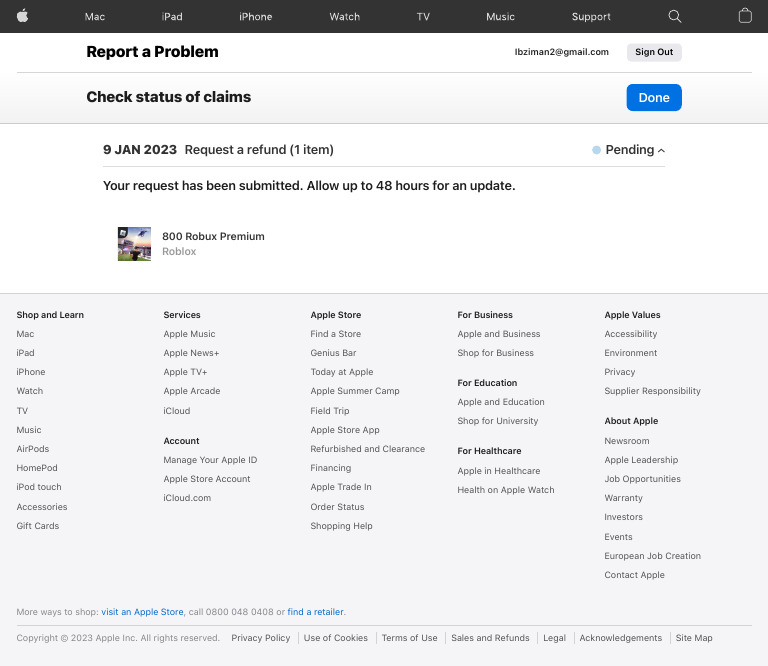Open the Newsroom footer link
Viewport: 768px width, 666px height.
click(626, 441)
